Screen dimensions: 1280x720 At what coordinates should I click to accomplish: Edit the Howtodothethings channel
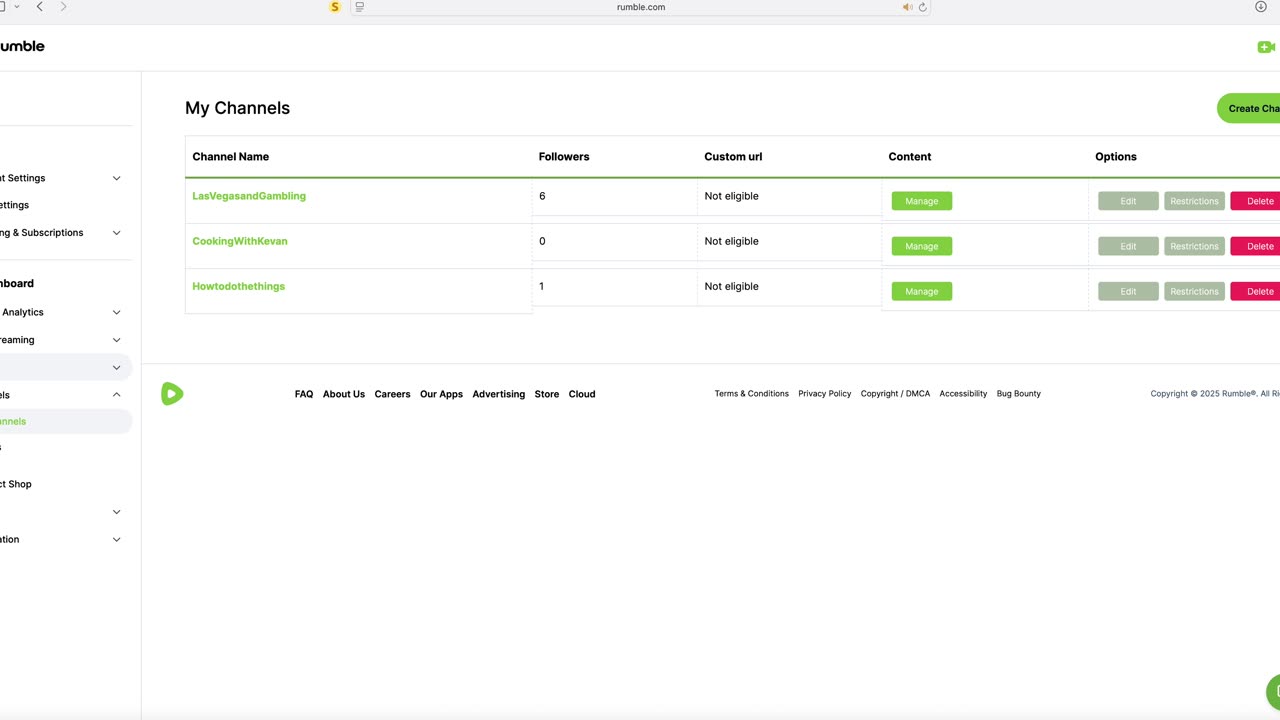(1128, 291)
